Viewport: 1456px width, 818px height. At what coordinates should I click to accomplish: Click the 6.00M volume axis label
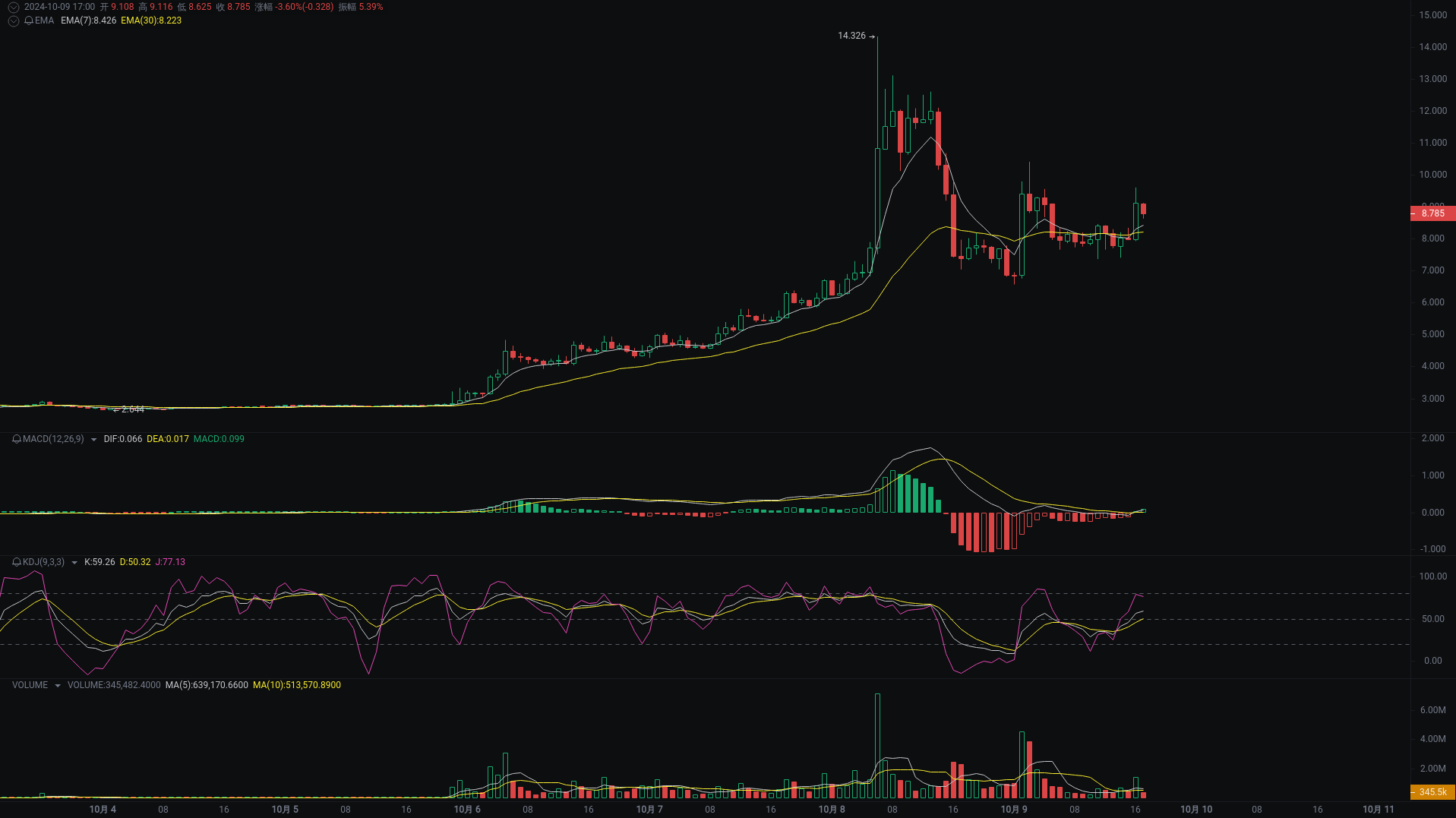pos(1433,710)
